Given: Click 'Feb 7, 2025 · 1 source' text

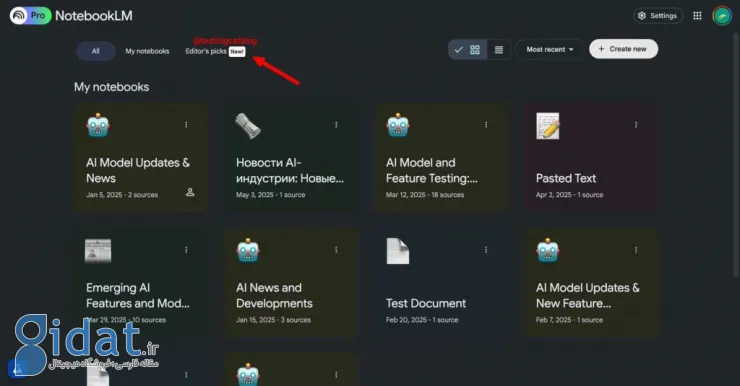Looking at the screenshot, I should click(x=569, y=320).
